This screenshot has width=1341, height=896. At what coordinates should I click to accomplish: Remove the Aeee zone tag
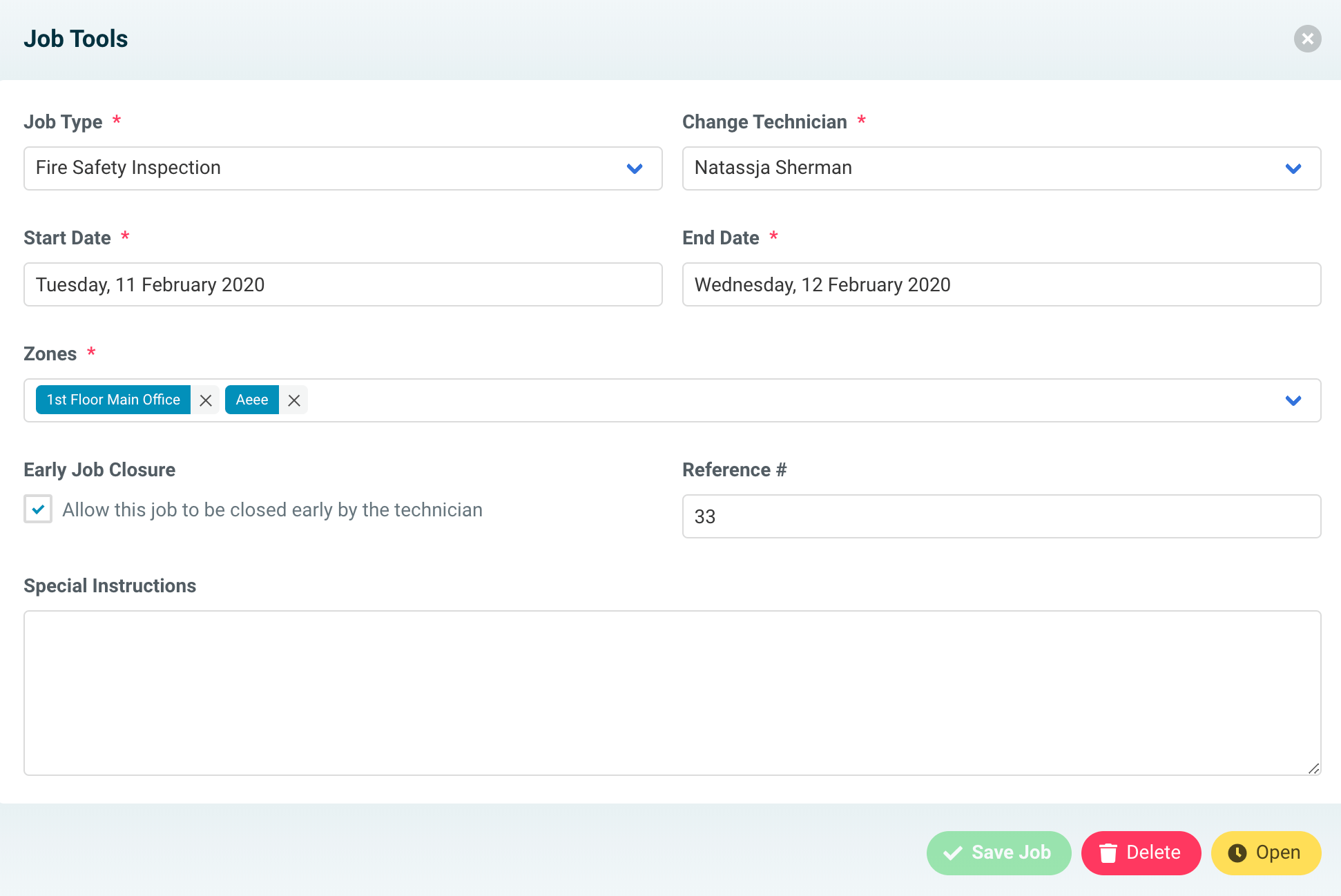coord(293,400)
